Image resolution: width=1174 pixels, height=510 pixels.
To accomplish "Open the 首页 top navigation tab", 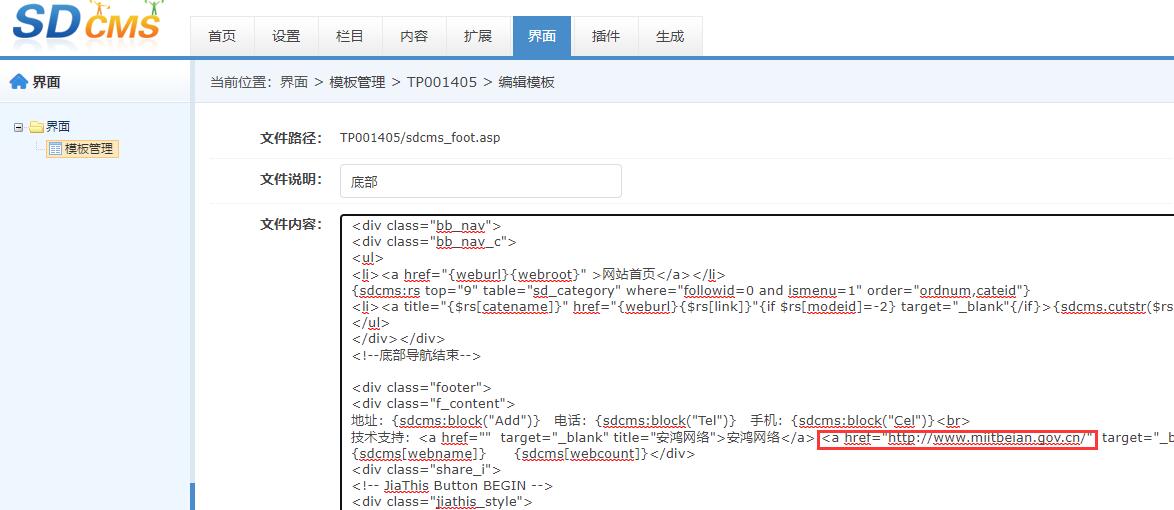I will [x=222, y=36].
